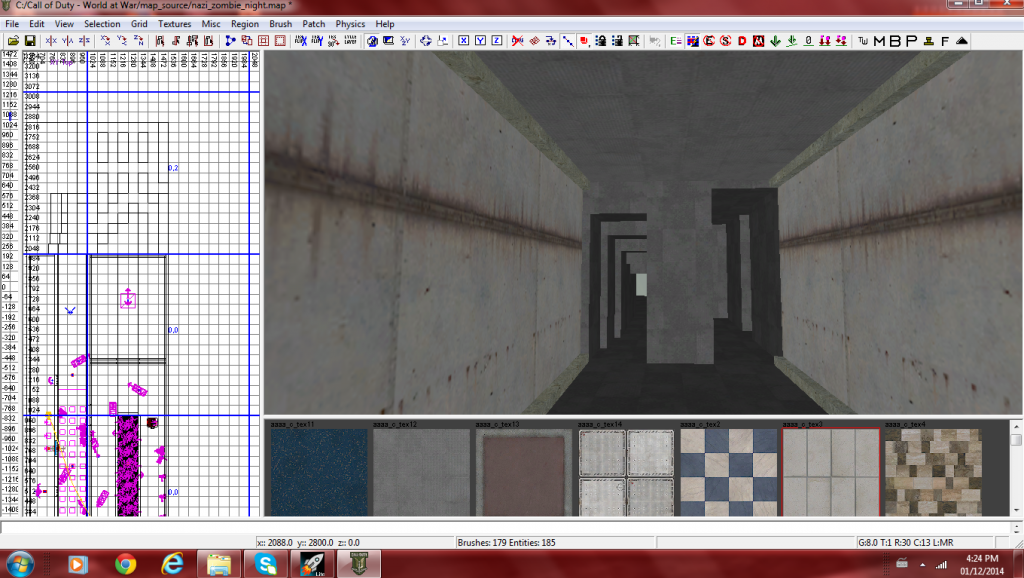1024x578 pixels.
Task: Flip selection along X axis
Action: (51, 40)
